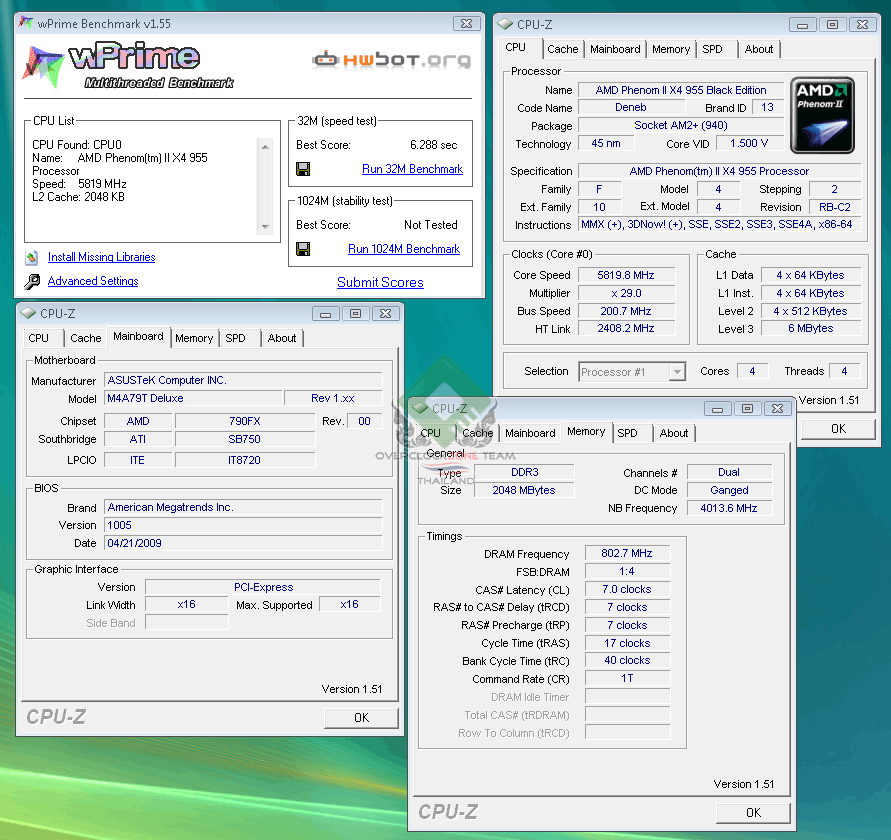Close the CPU-Z Mainboard window

tap(386, 314)
